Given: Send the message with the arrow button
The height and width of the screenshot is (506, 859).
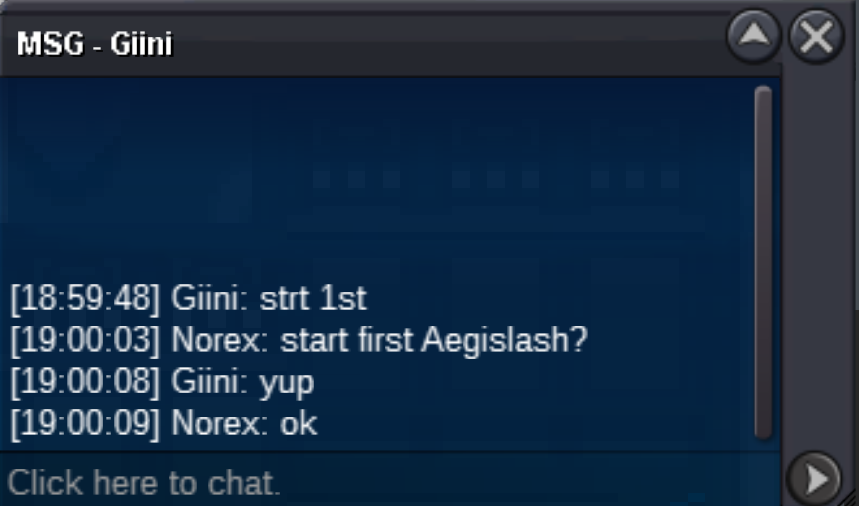Looking at the screenshot, I should (815, 479).
